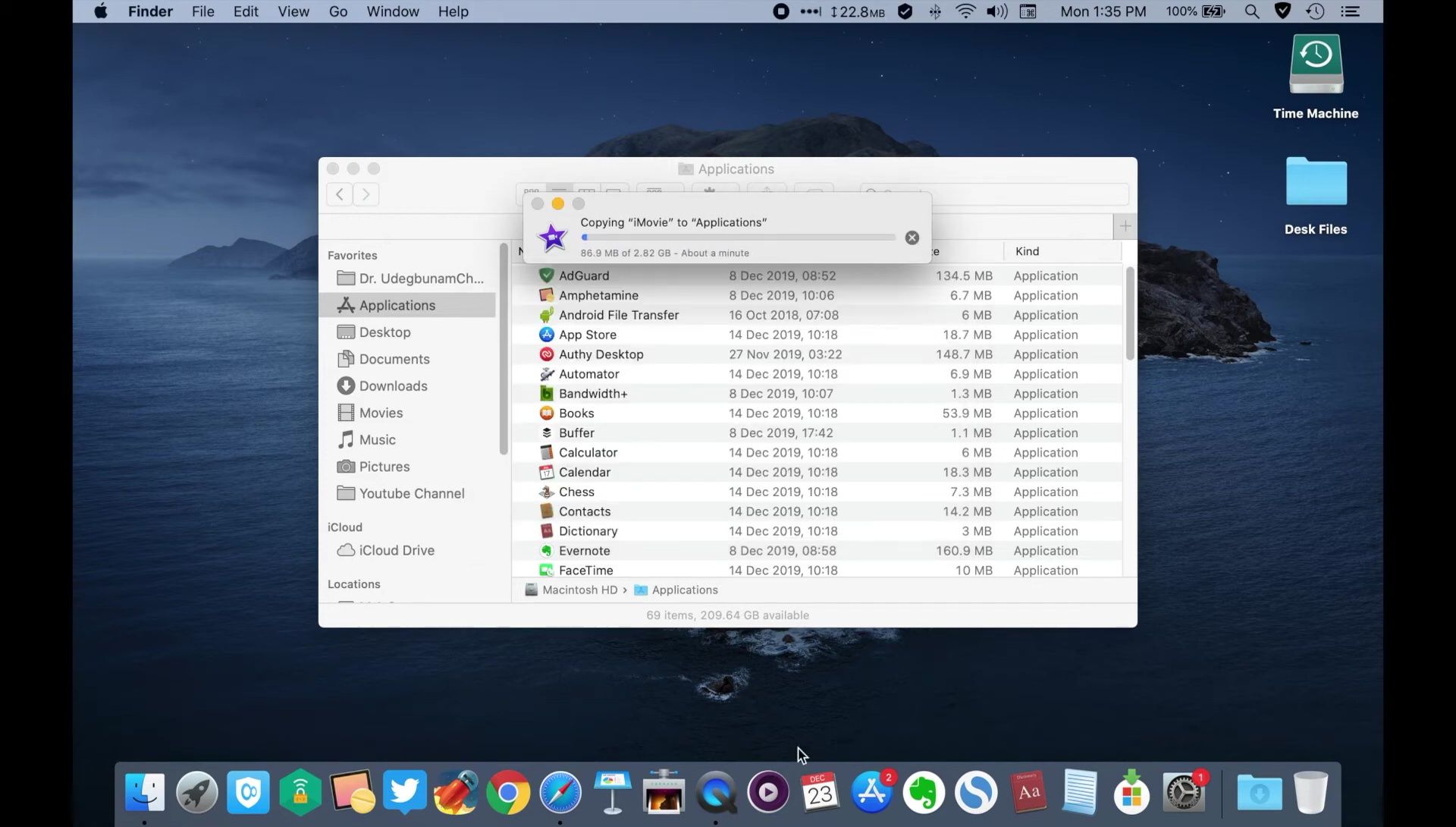Launch Launchpad rocket from the Dock
Viewport: 1456px width, 827px height.
click(196, 793)
